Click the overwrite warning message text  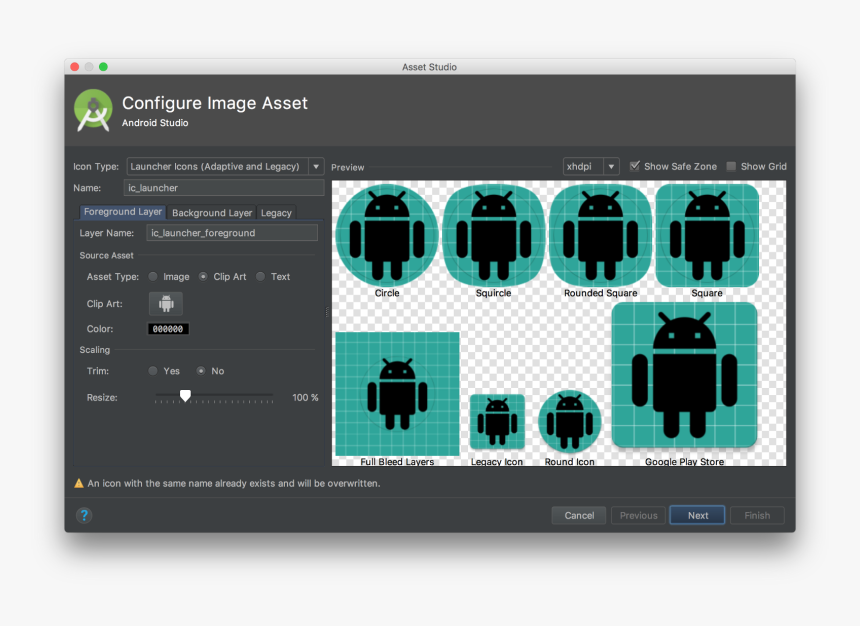tap(234, 483)
